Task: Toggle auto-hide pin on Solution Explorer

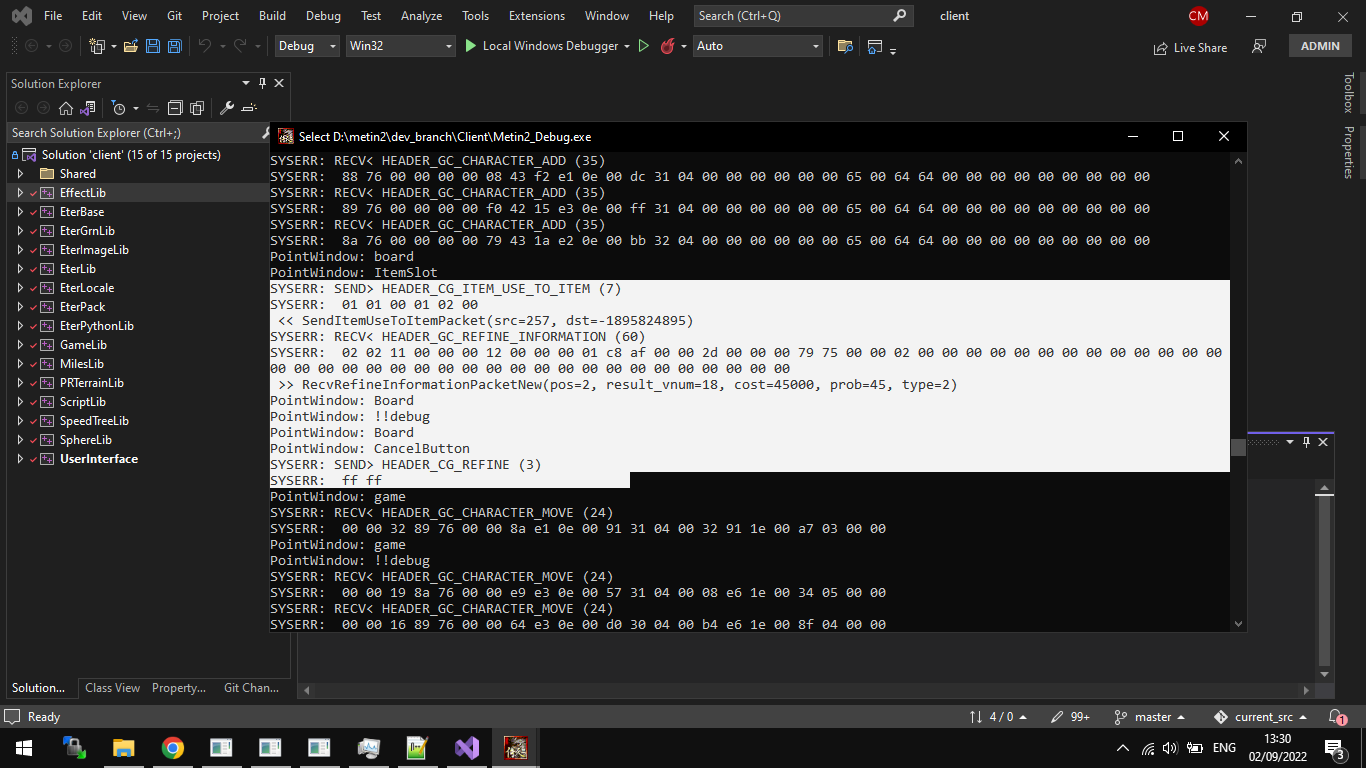Action: click(263, 83)
